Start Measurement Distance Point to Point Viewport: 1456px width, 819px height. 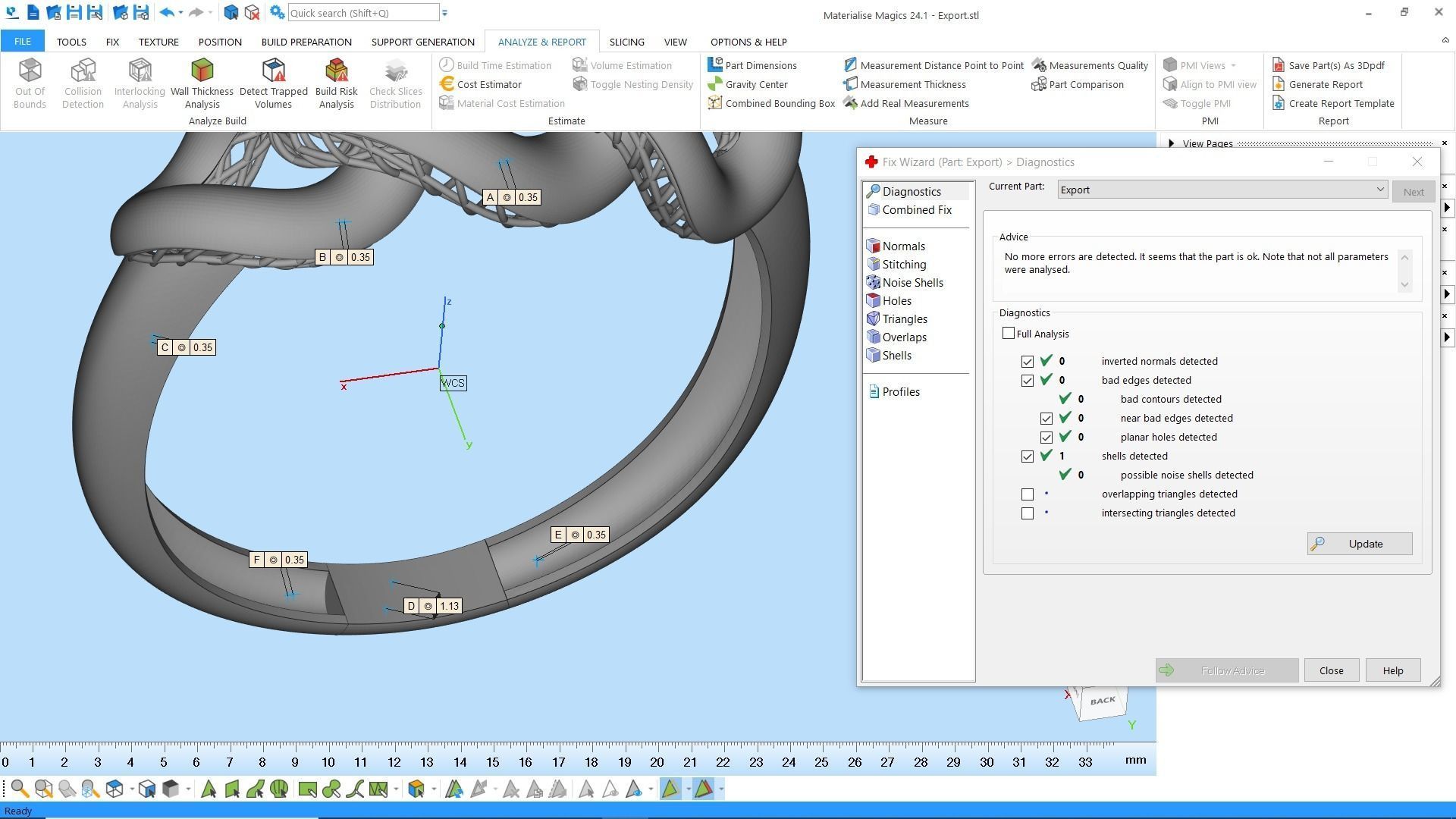(x=934, y=65)
